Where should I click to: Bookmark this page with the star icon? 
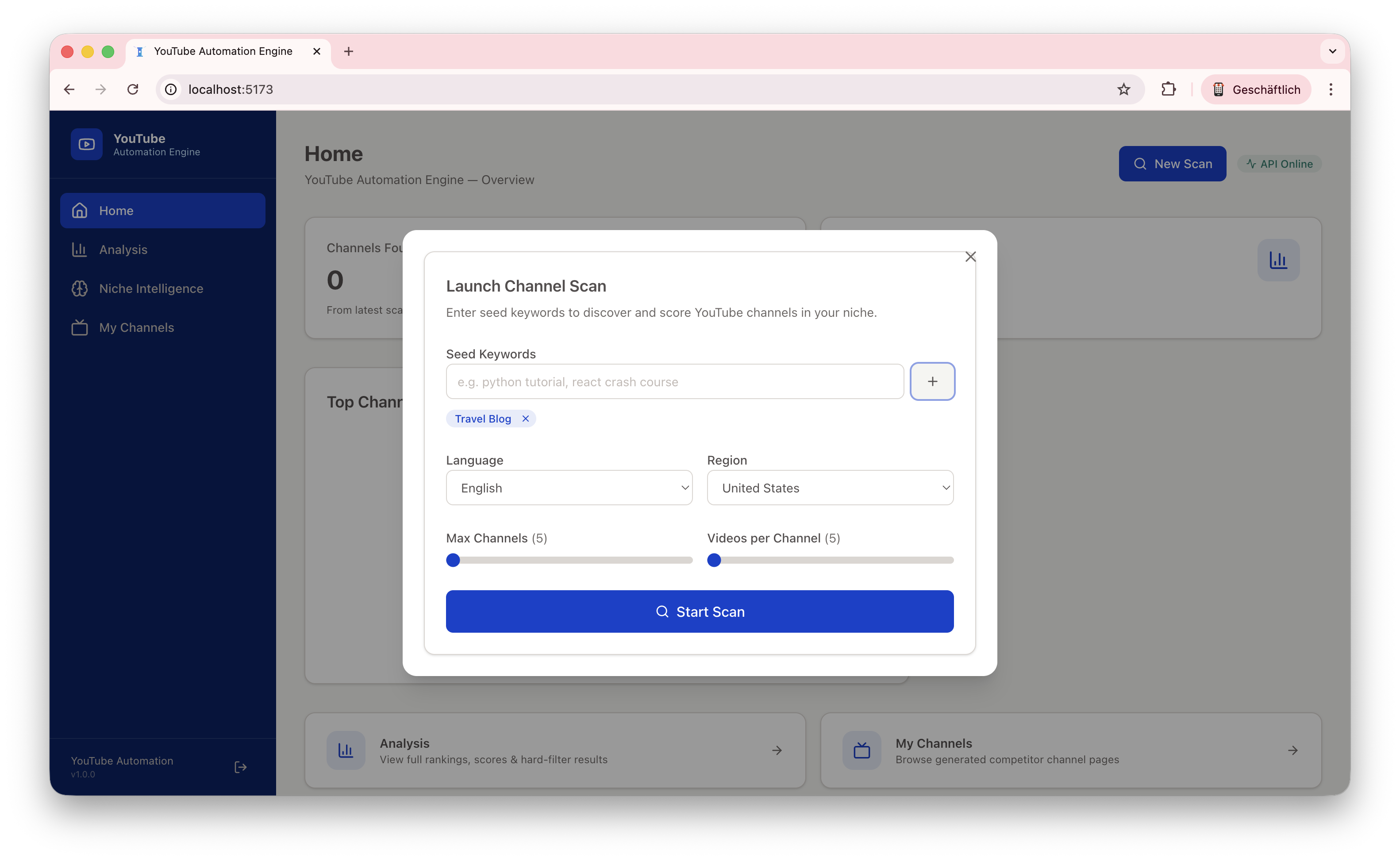[x=1123, y=89]
